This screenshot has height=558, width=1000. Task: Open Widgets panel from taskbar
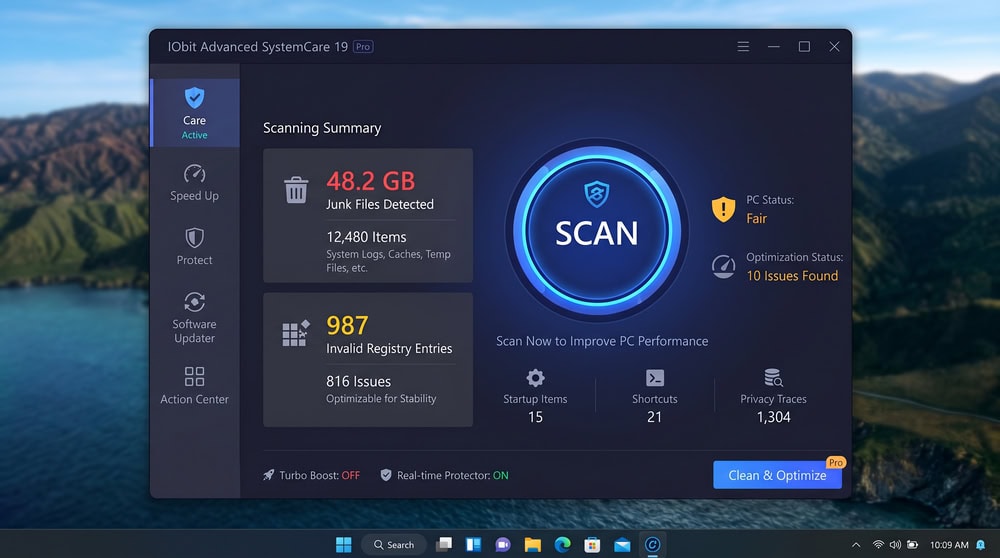(473, 545)
